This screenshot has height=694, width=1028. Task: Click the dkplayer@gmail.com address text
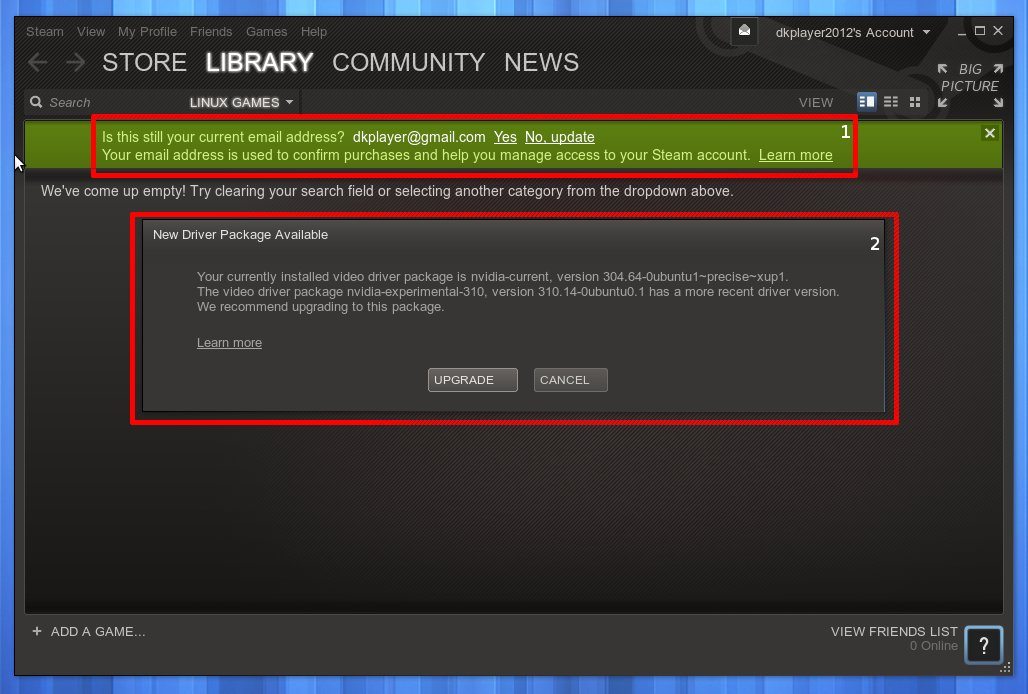coord(419,137)
